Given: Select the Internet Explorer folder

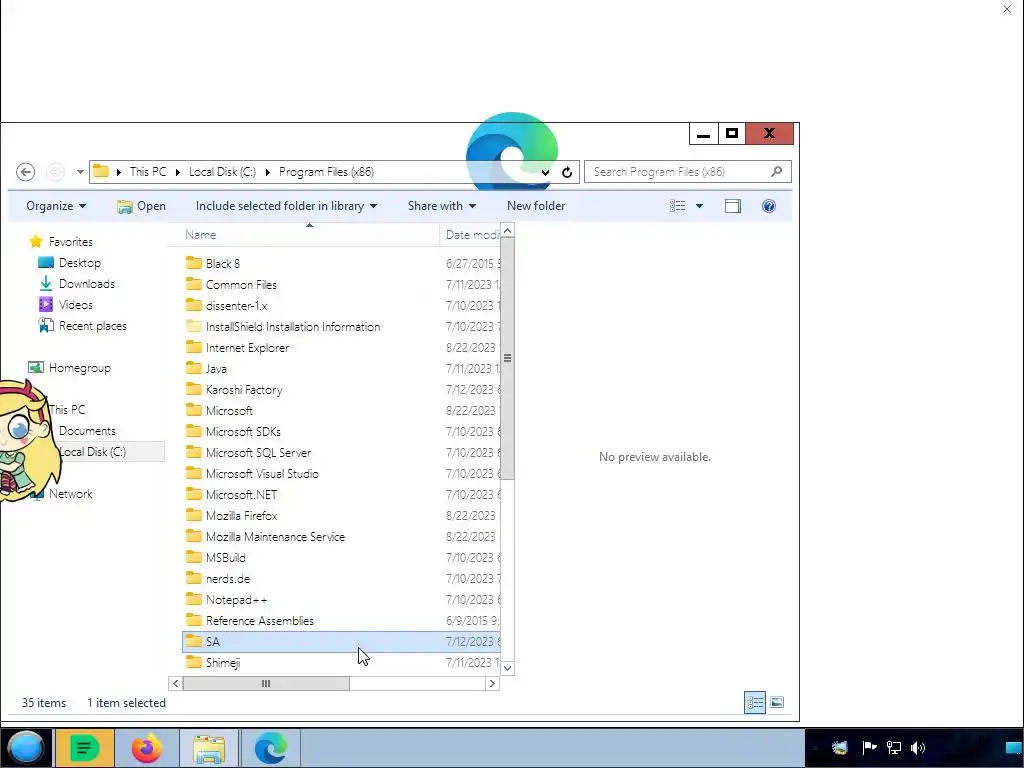Looking at the screenshot, I should click(341, 347).
